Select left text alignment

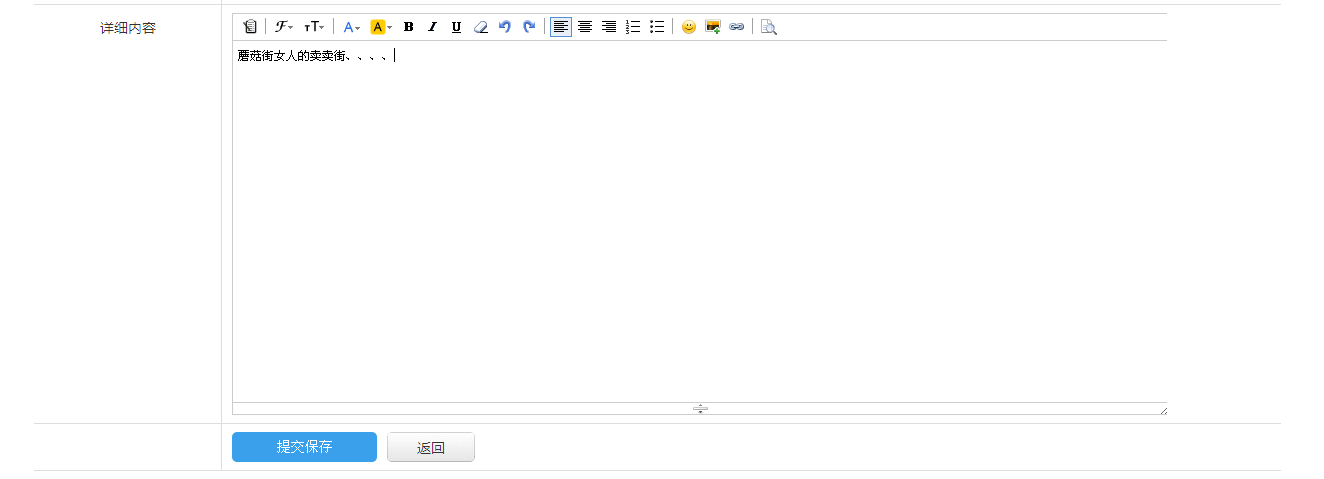point(561,27)
